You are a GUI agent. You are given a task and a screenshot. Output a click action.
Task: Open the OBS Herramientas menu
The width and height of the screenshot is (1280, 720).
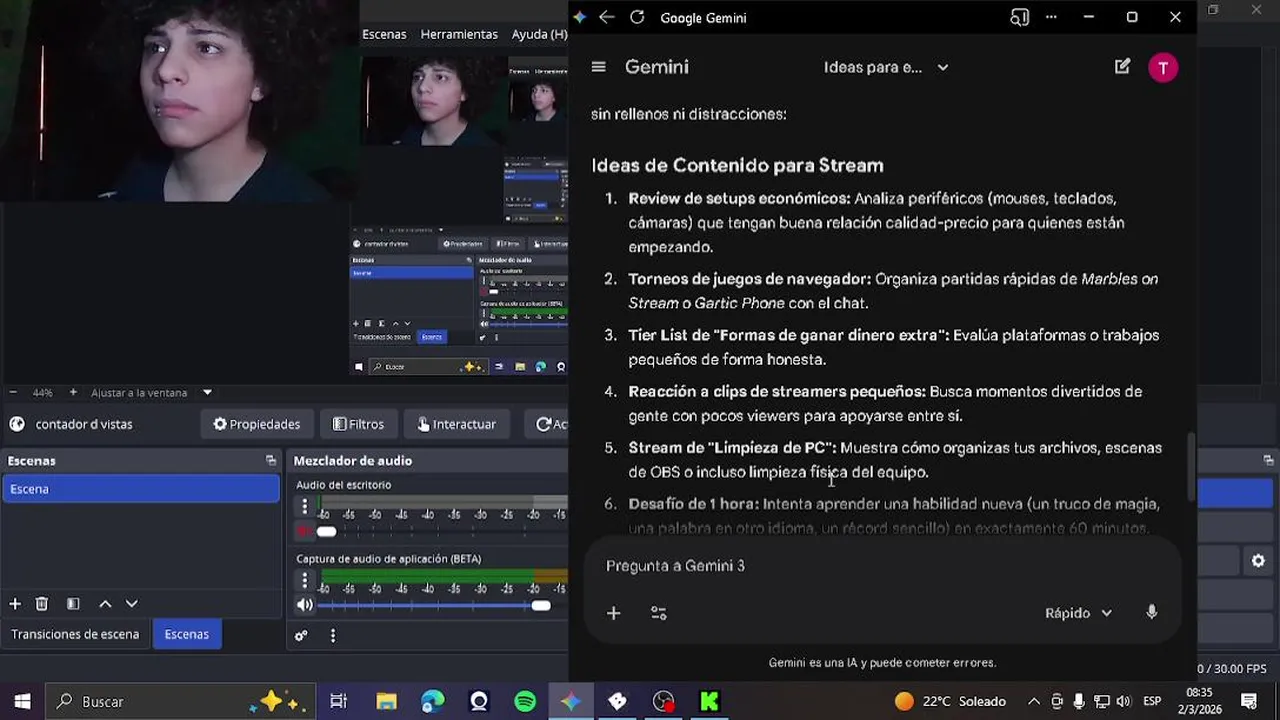(459, 34)
